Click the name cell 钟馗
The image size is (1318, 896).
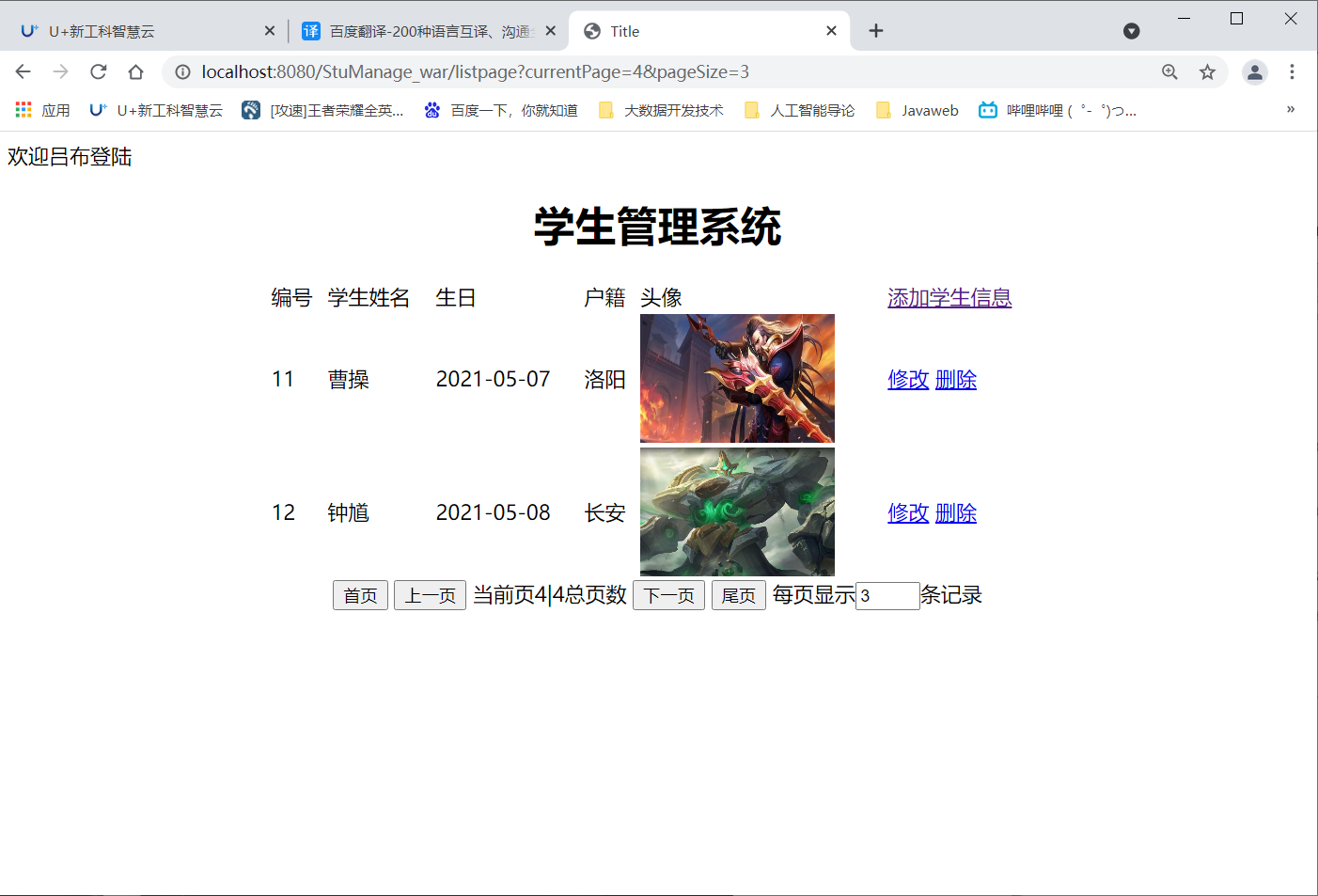pos(349,513)
